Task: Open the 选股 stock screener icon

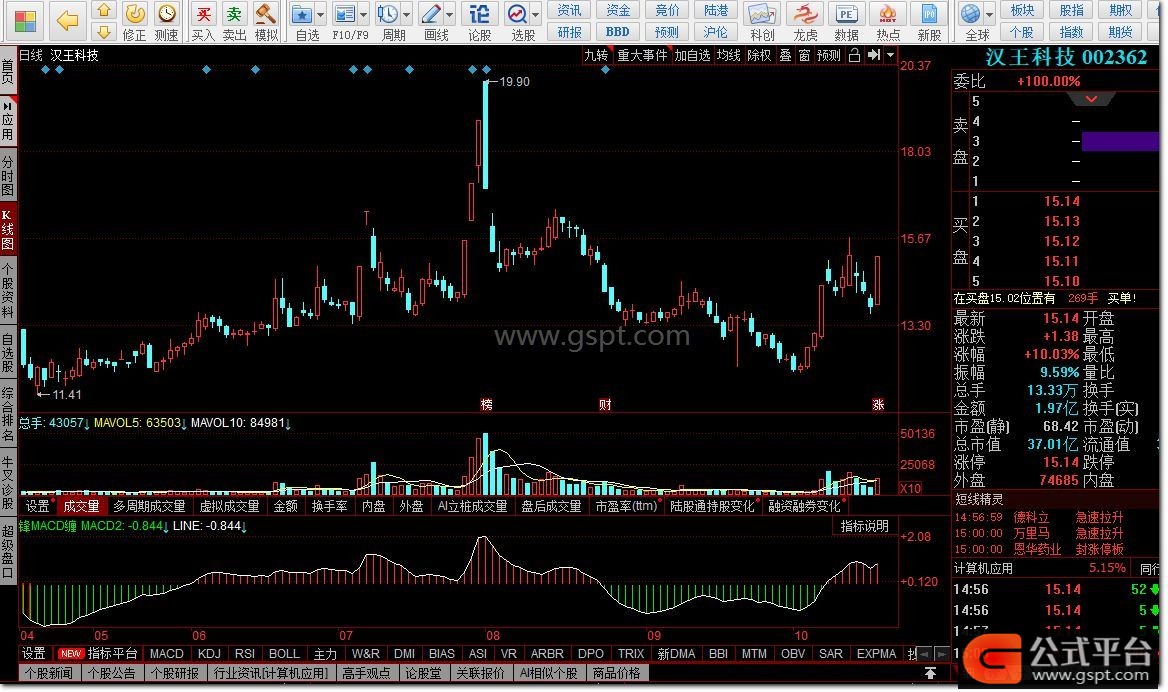Action: 518,22
